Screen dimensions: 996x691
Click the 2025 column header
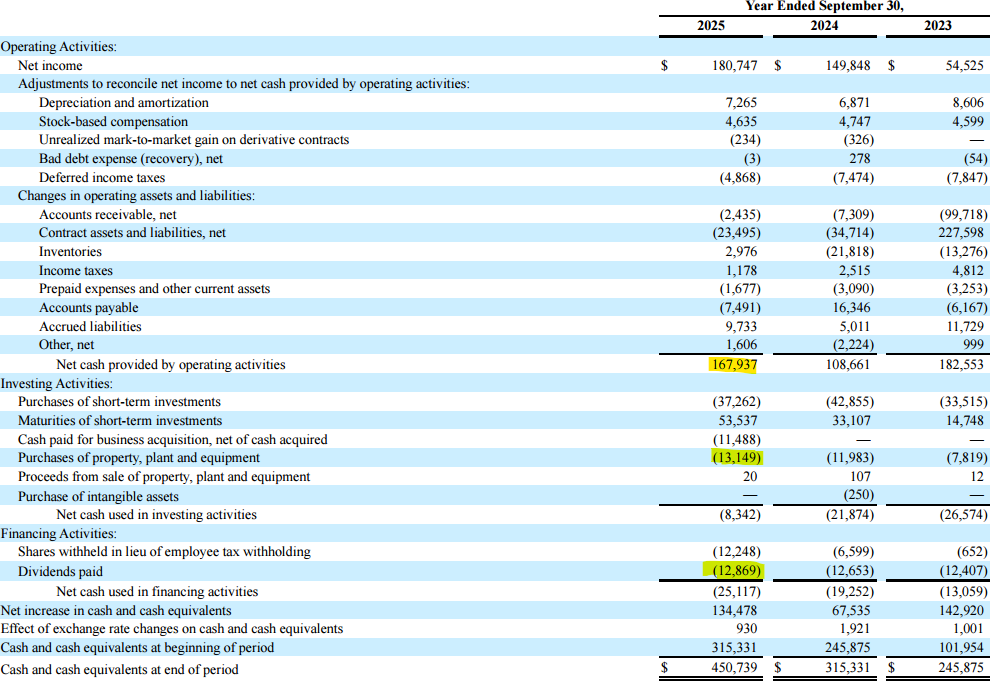pyautogui.click(x=711, y=25)
